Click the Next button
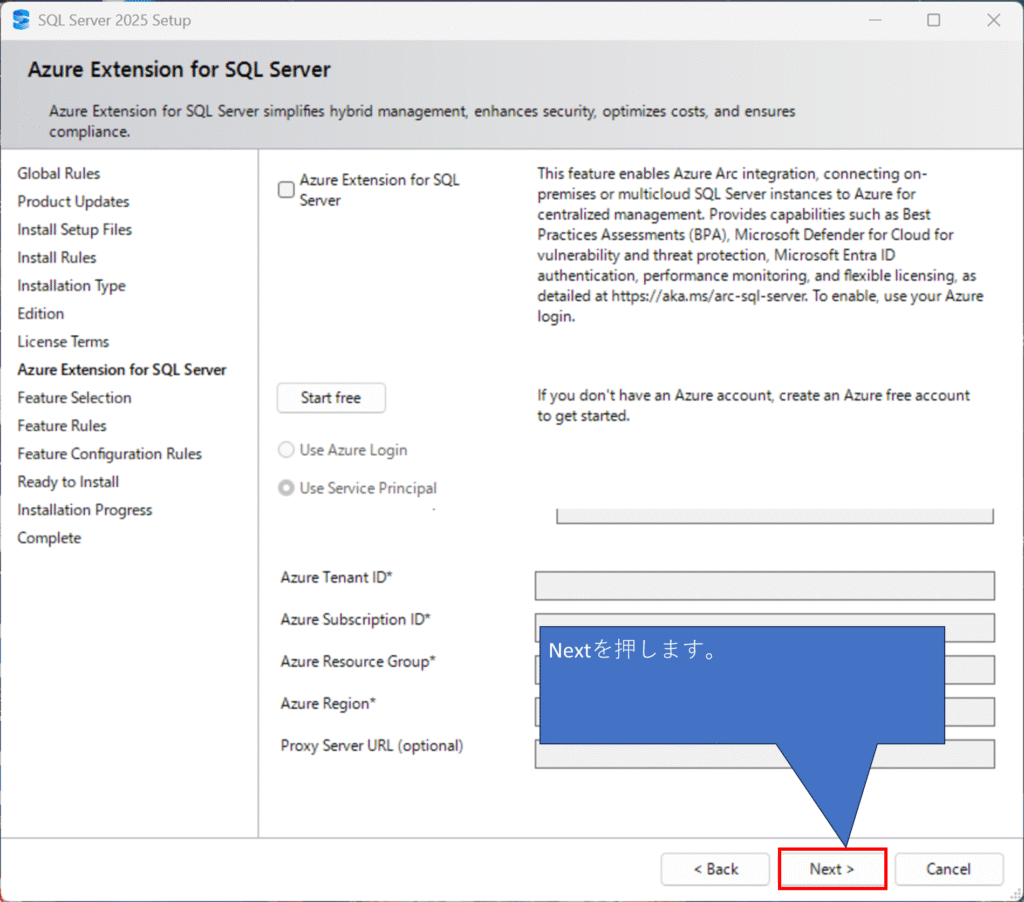Viewport: 1024px width, 902px height. (x=832, y=869)
